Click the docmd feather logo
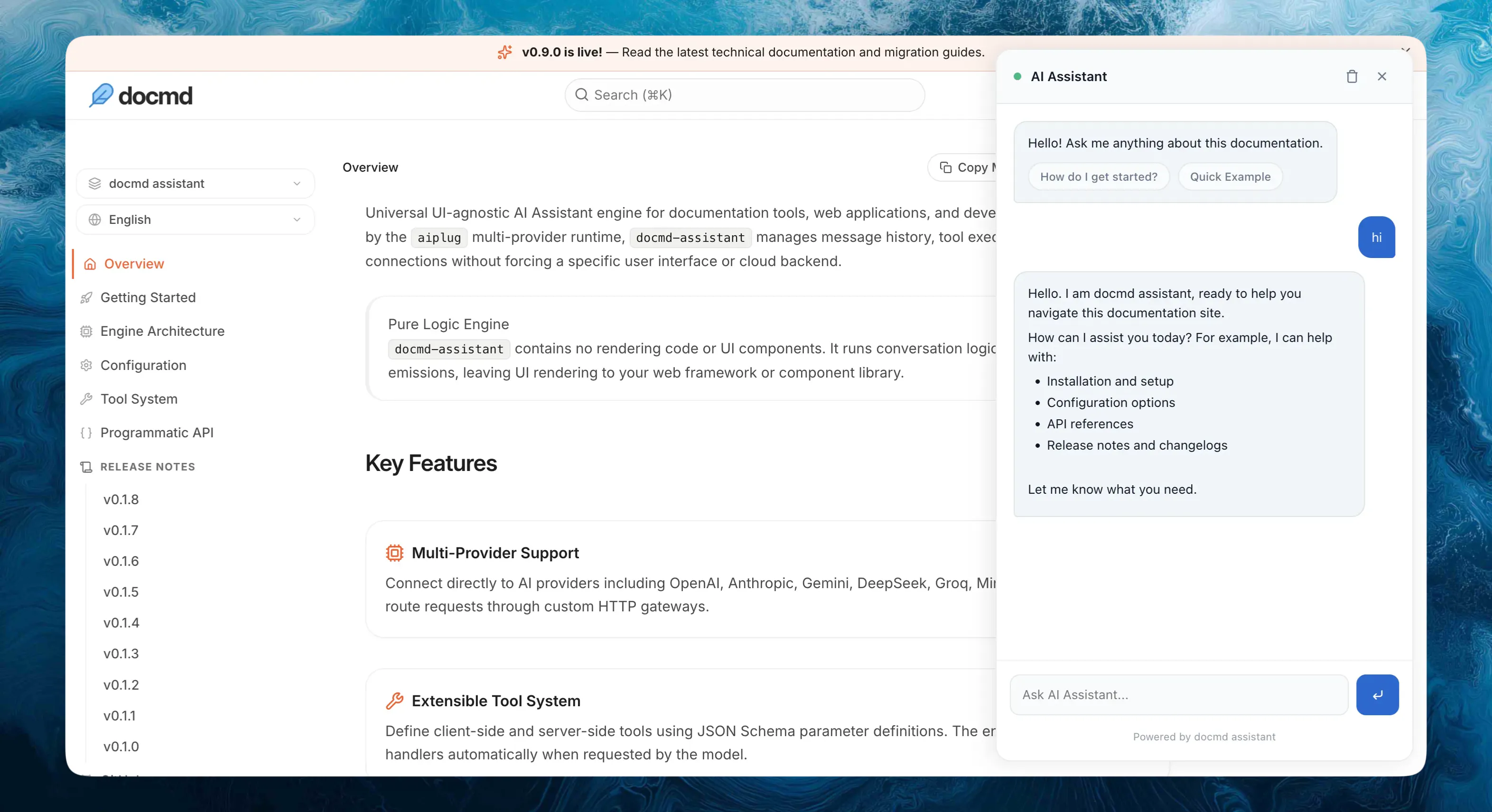 (102, 95)
